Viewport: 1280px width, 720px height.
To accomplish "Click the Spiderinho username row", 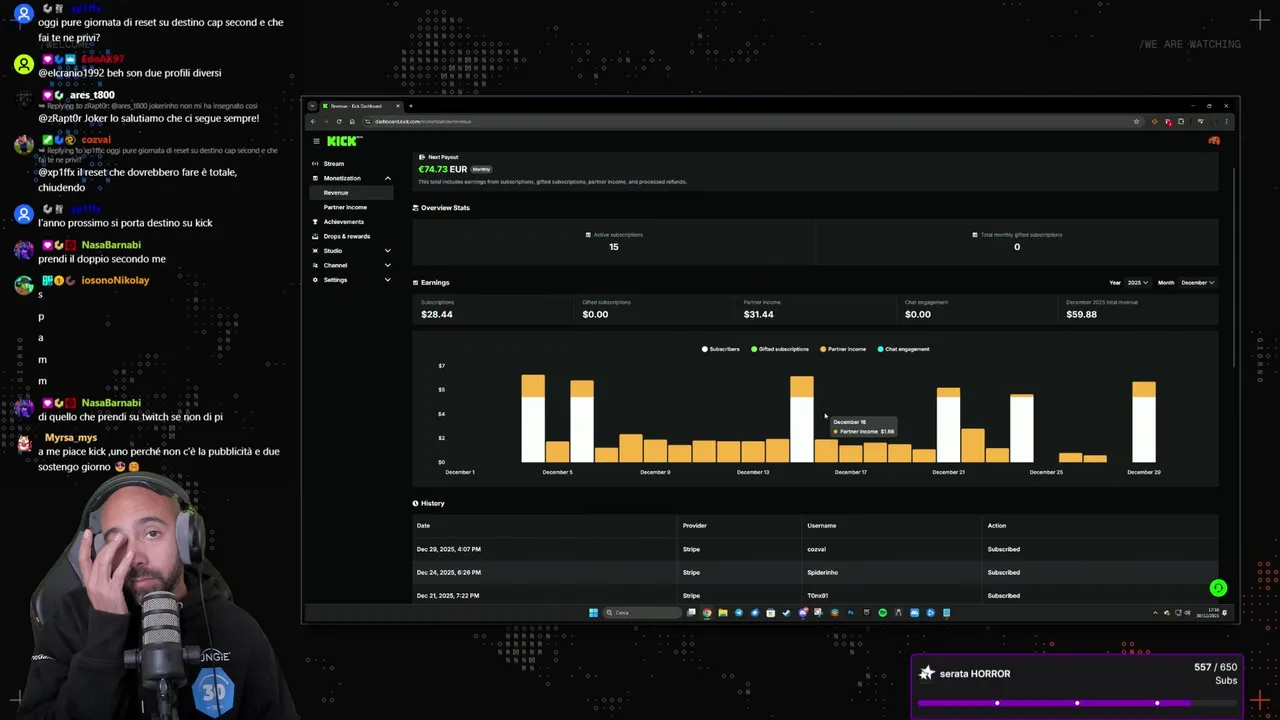I will coord(822,572).
